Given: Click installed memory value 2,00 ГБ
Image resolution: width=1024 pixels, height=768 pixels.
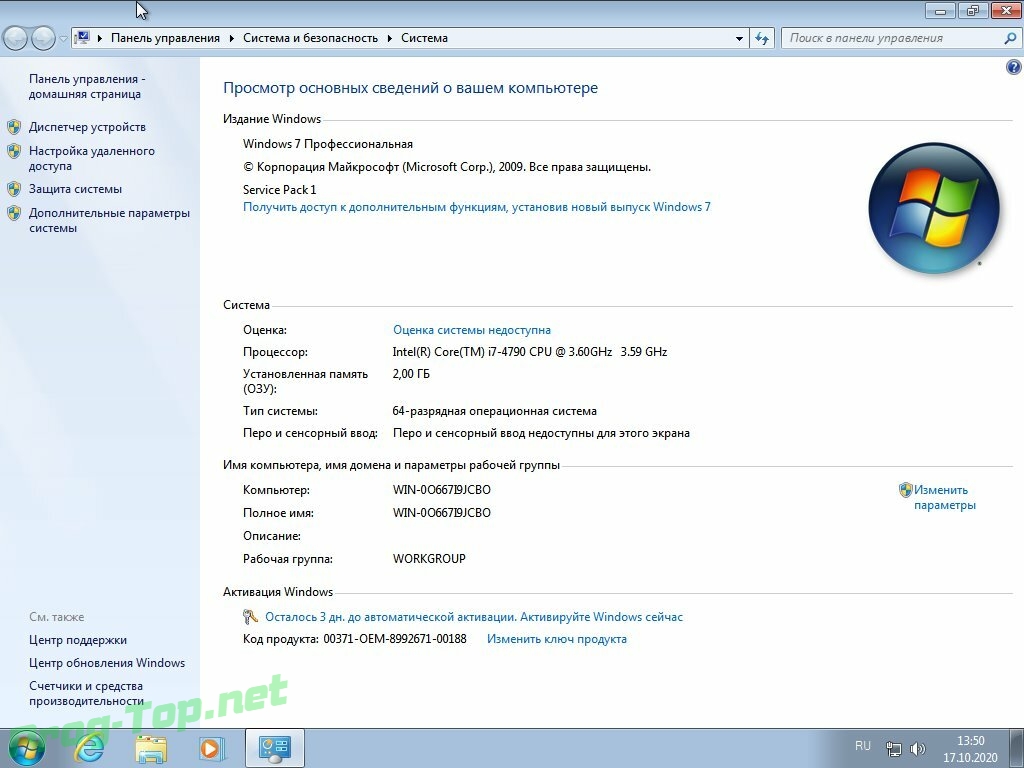Looking at the screenshot, I should click(x=411, y=374).
